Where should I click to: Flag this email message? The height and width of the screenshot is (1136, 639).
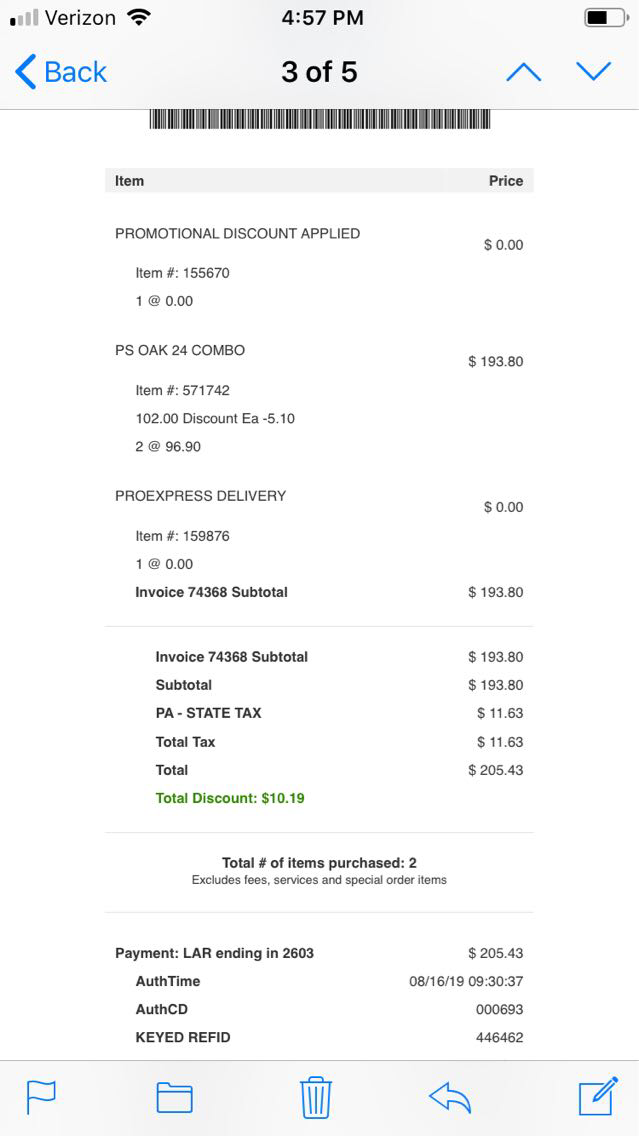coord(41,1098)
